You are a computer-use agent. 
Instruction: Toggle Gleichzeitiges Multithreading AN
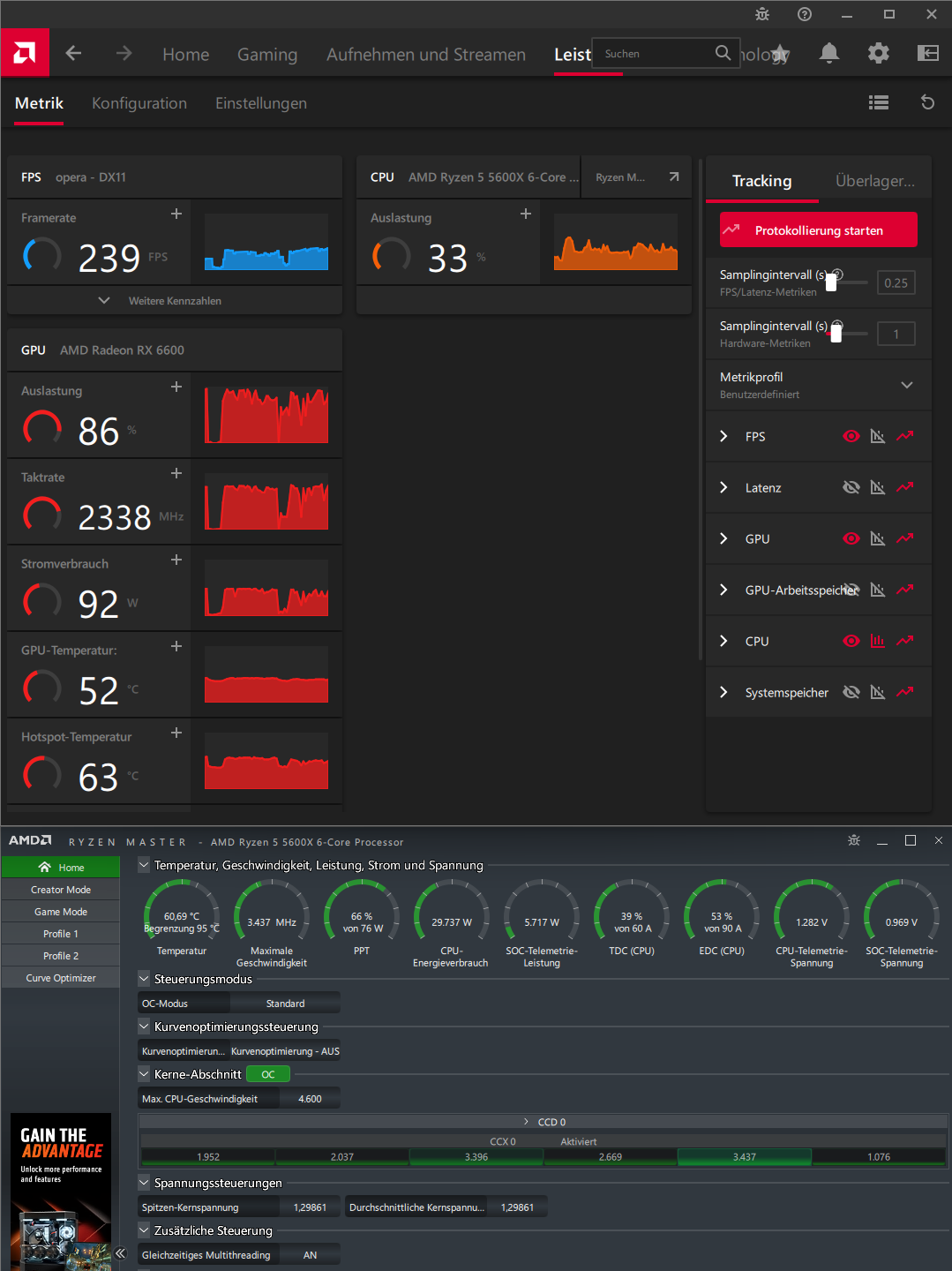311,1255
